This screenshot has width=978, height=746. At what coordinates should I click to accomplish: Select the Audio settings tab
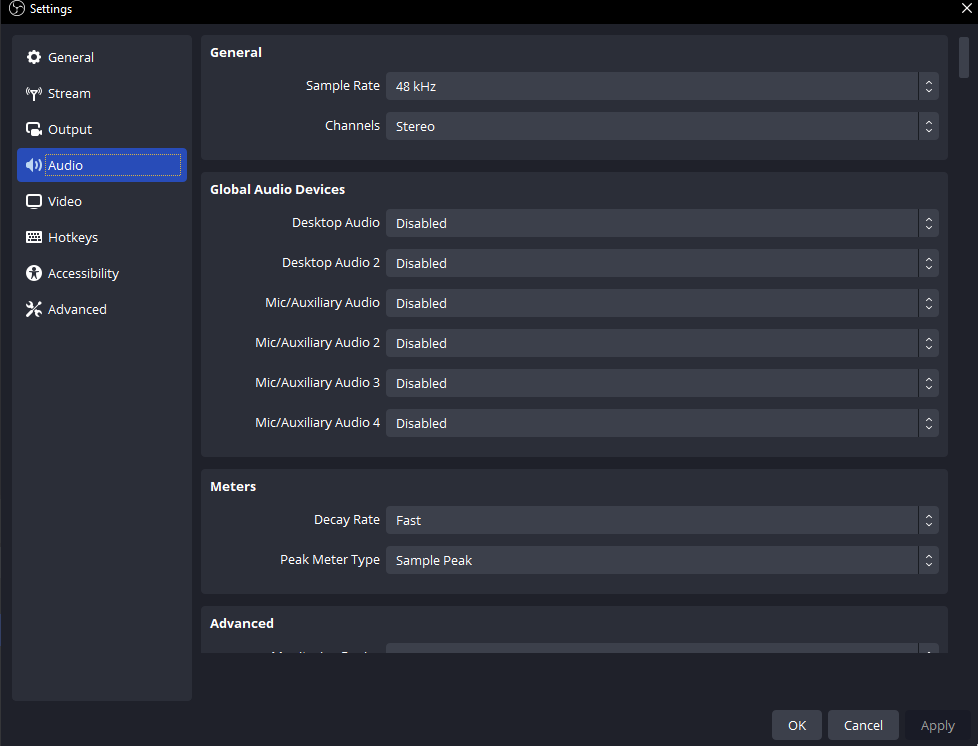point(102,165)
